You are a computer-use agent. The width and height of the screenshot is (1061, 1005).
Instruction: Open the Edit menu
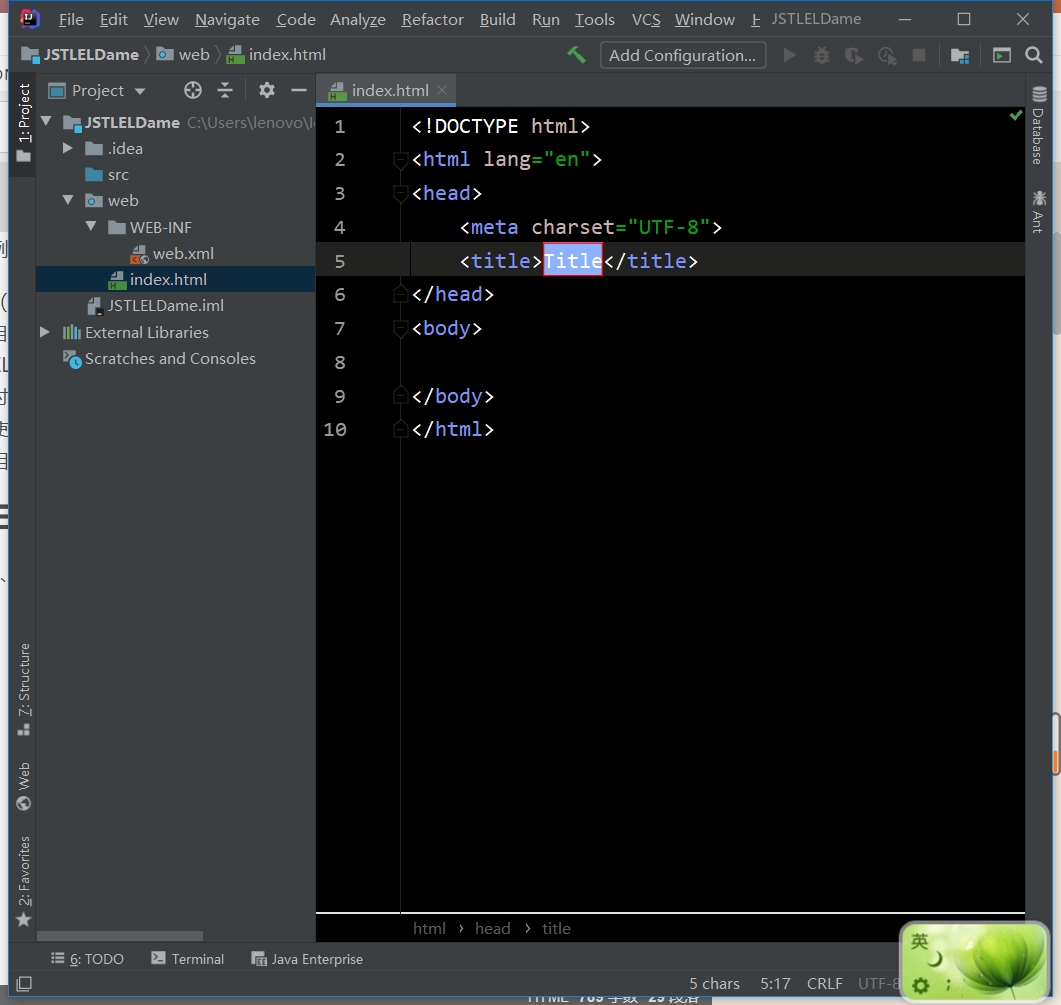pyautogui.click(x=114, y=20)
